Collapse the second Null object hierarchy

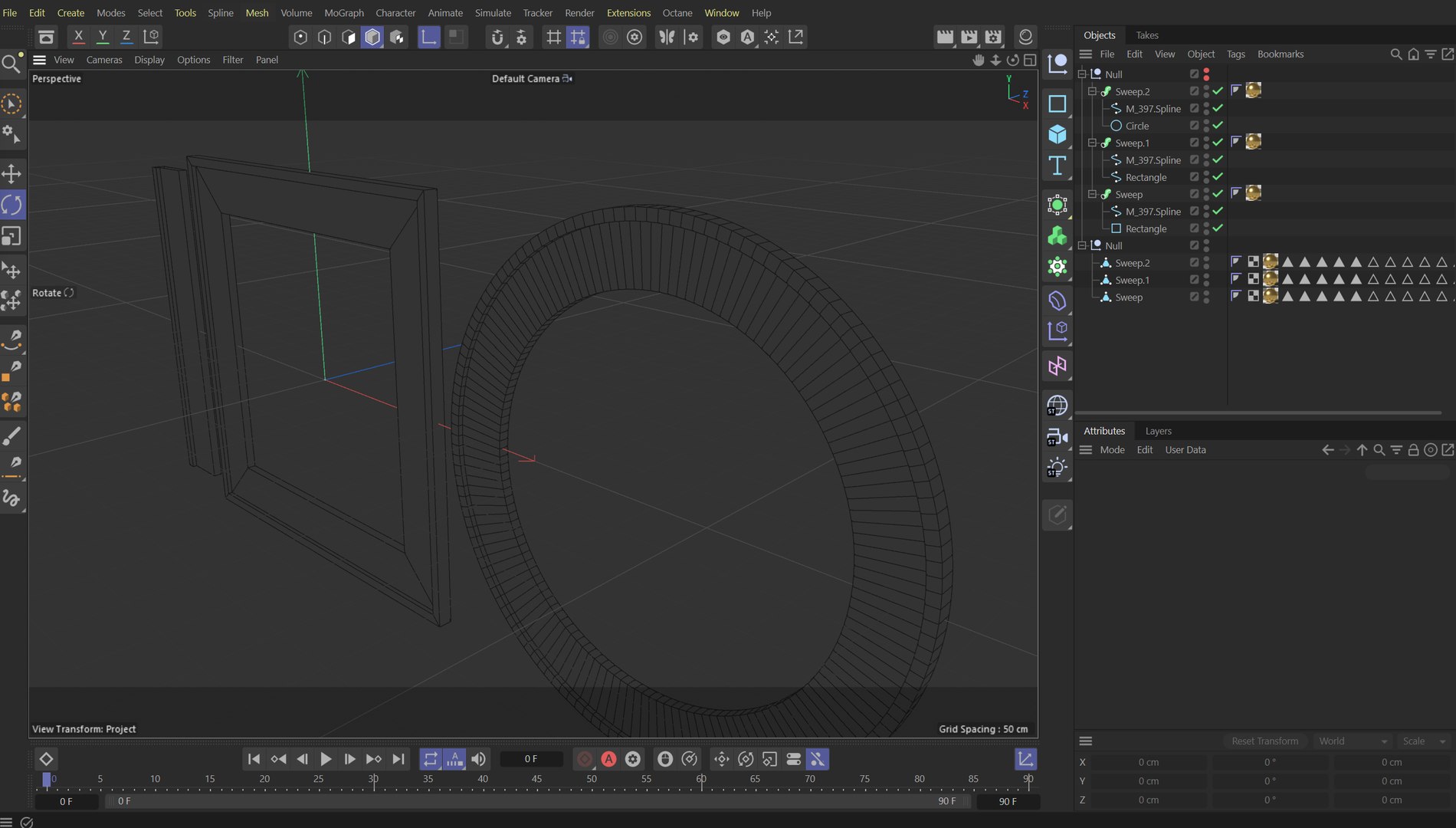[x=1082, y=245]
